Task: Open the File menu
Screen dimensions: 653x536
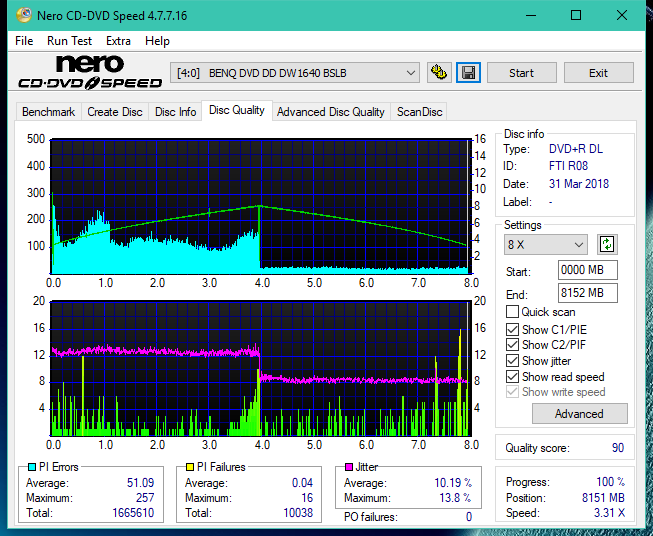Action: tap(24, 41)
